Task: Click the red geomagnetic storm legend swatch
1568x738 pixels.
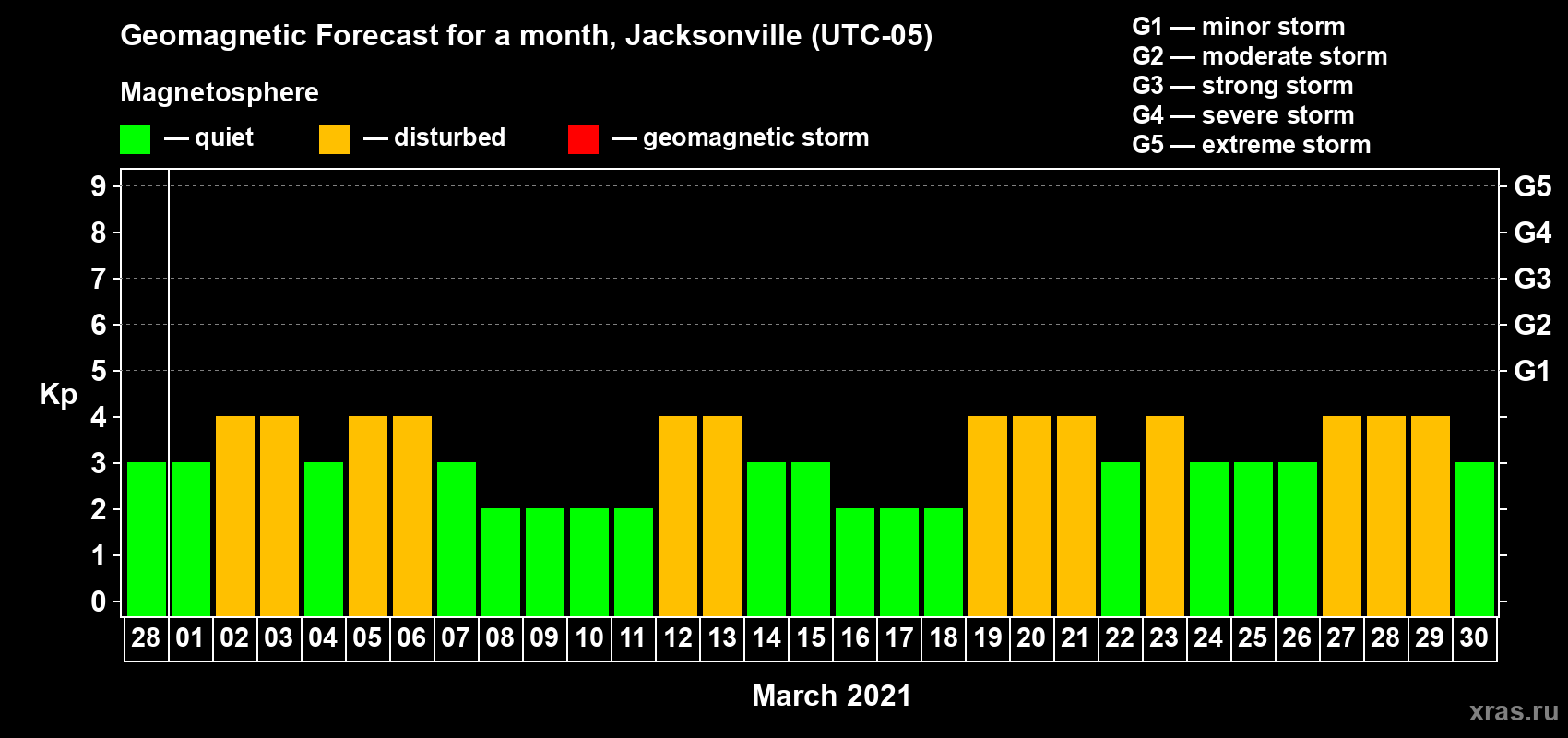Action: (x=584, y=139)
